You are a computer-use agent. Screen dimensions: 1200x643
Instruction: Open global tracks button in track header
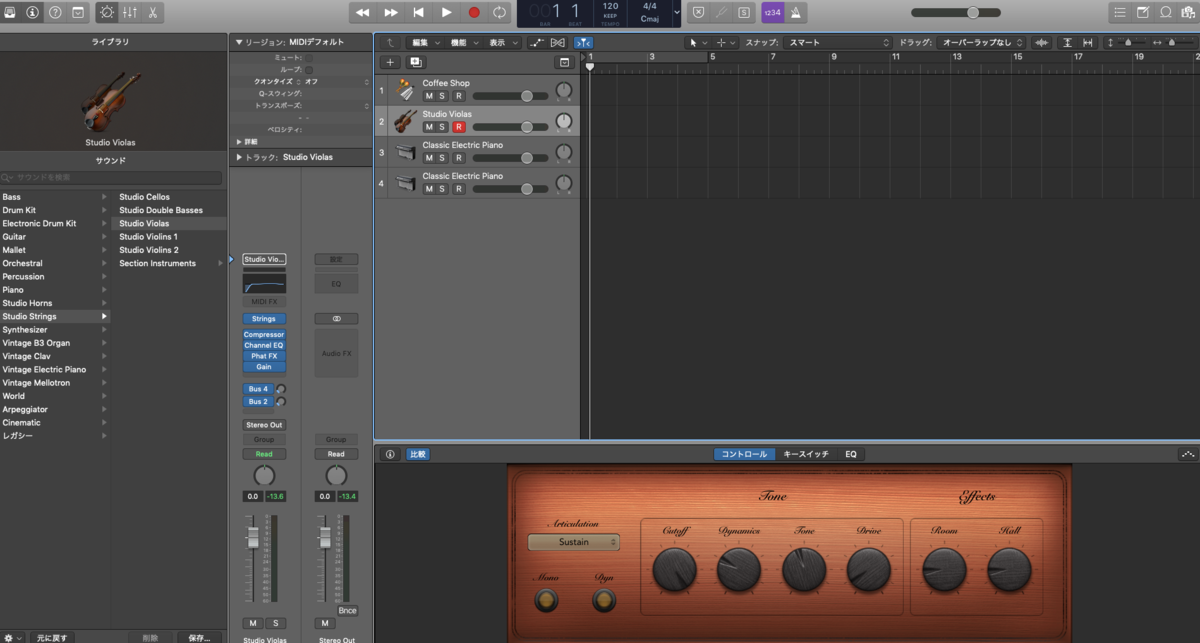[564, 62]
